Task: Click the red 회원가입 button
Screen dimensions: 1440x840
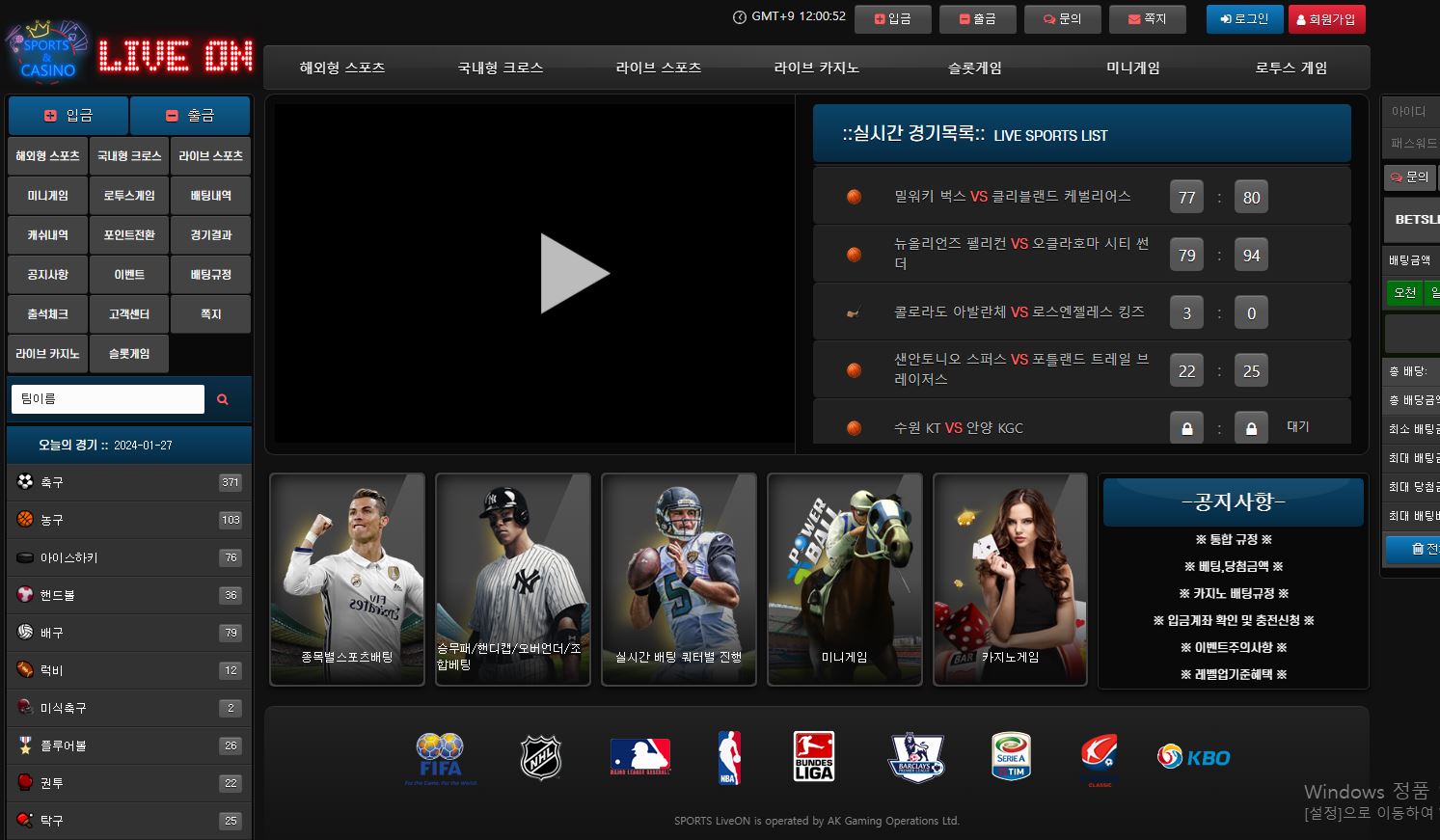Action: [1326, 19]
